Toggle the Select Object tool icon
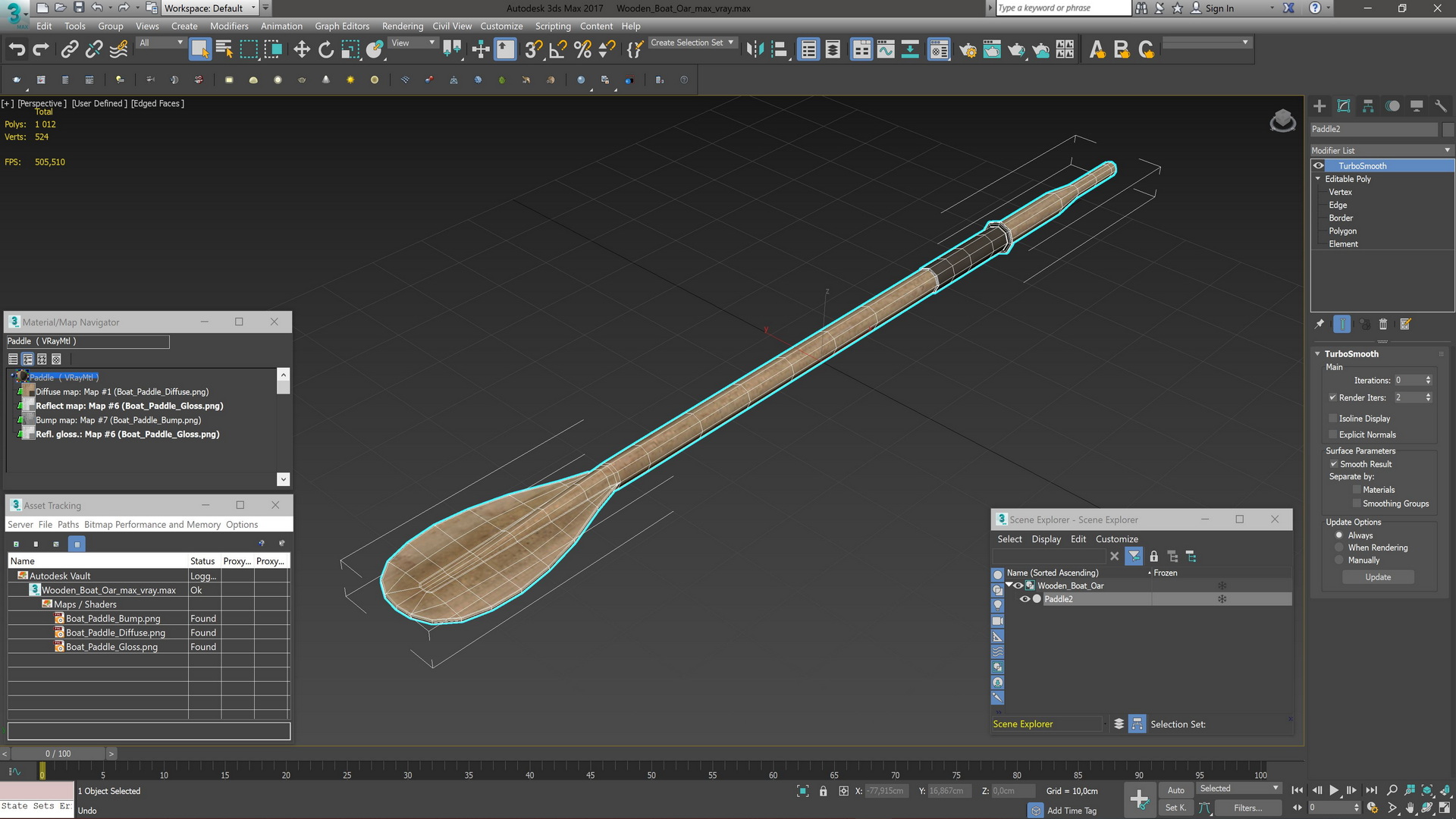This screenshot has height=819, width=1456. 199,49
